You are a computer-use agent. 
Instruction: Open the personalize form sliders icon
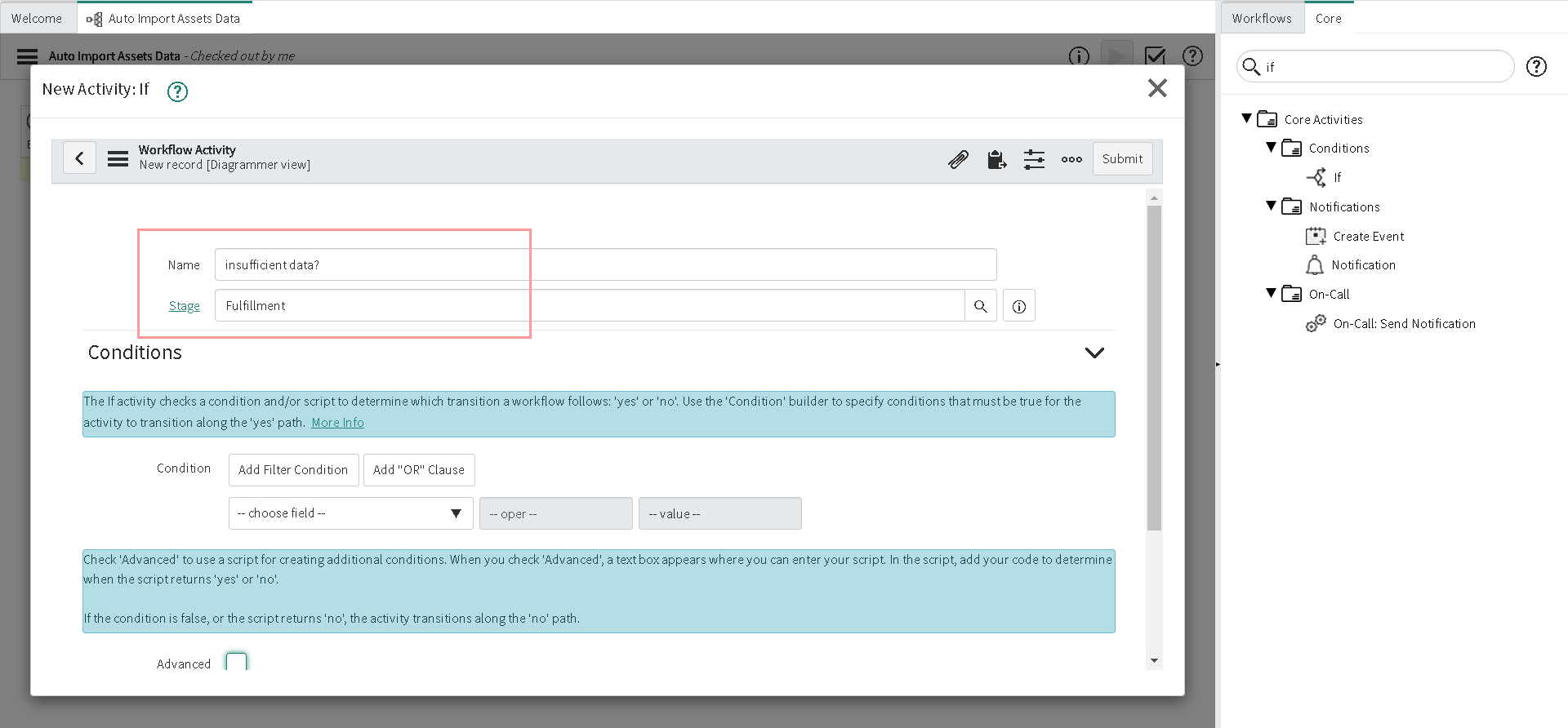[x=1034, y=159]
